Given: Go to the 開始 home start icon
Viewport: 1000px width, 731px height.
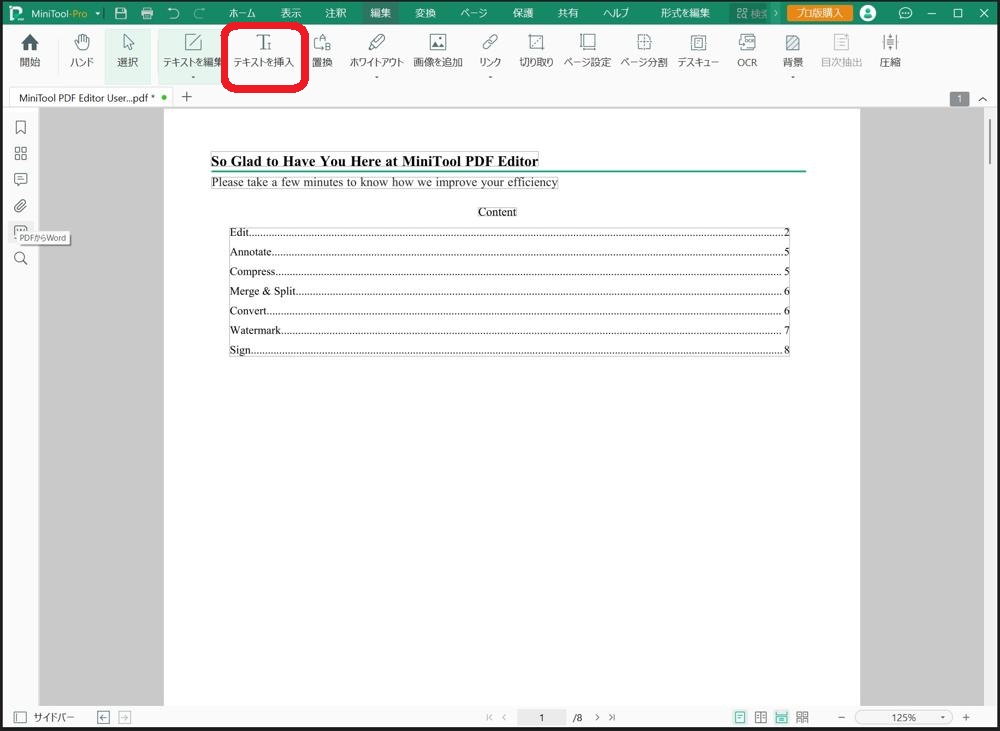Looking at the screenshot, I should [x=30, y=51].
